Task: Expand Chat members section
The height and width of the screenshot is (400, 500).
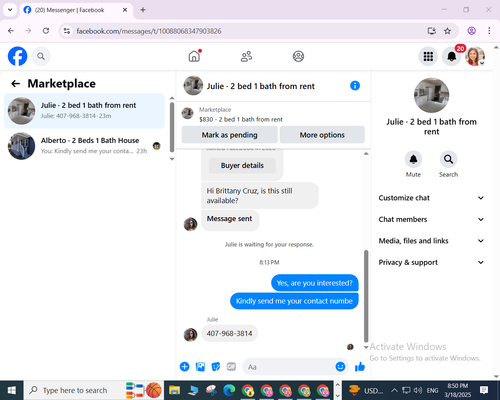Action: [431, 219]
